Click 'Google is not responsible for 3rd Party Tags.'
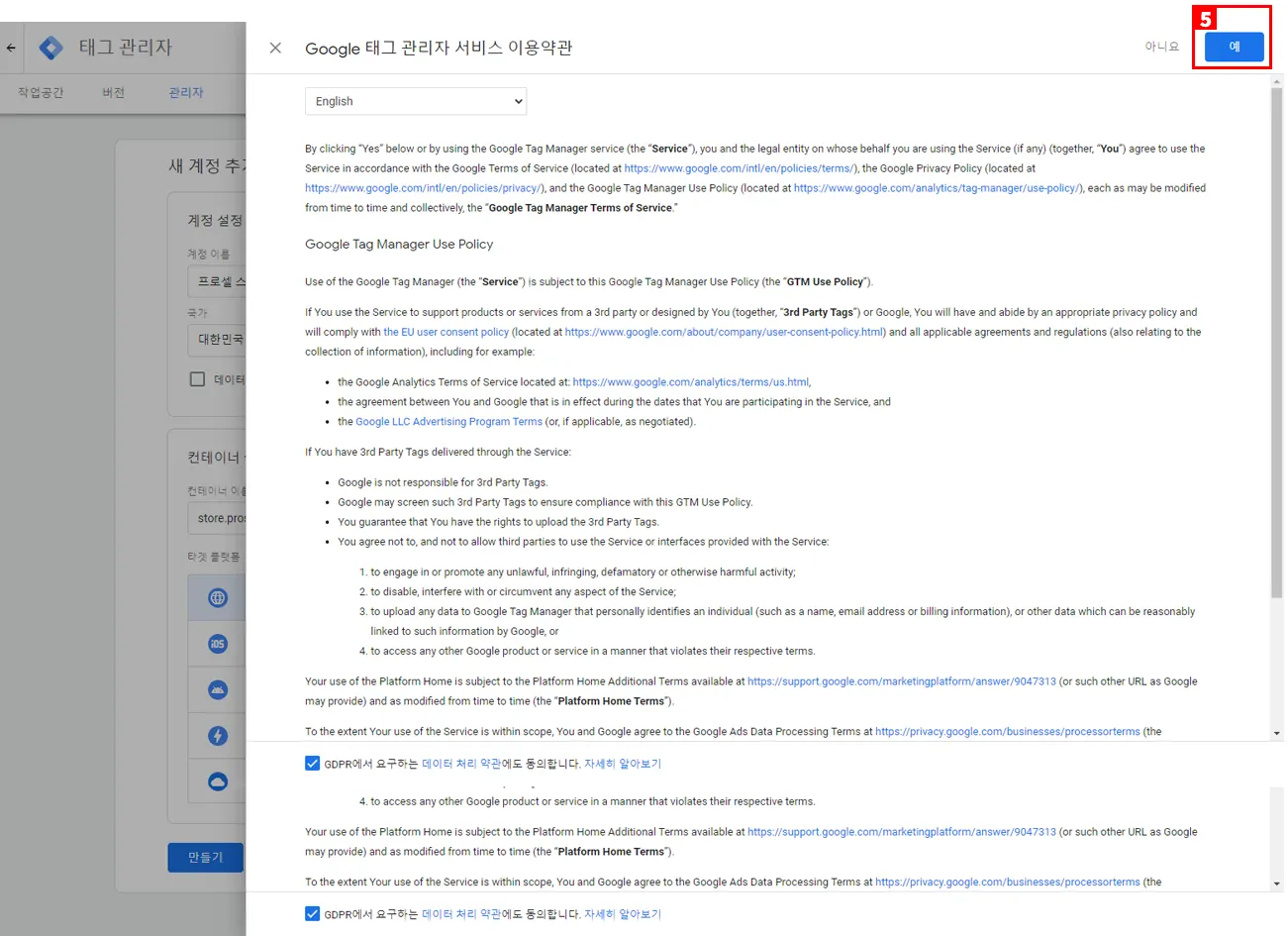The width and height of the screenshot is (1288, 936). point(443,482)
